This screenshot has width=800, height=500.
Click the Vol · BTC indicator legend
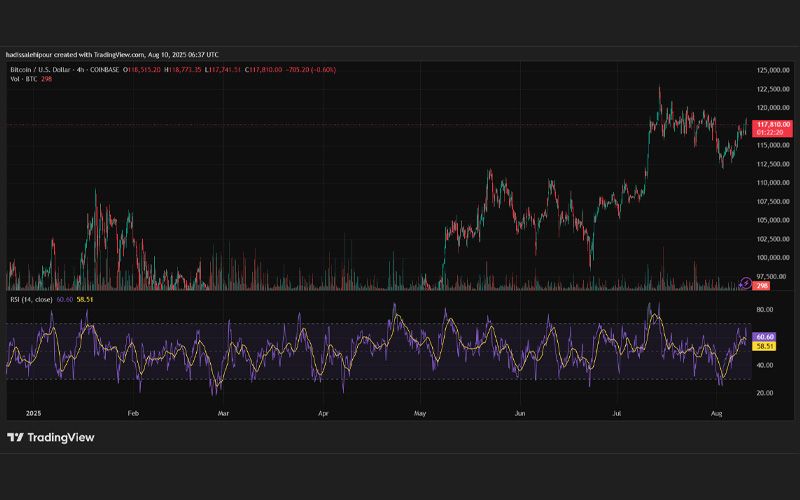point(23,79)
